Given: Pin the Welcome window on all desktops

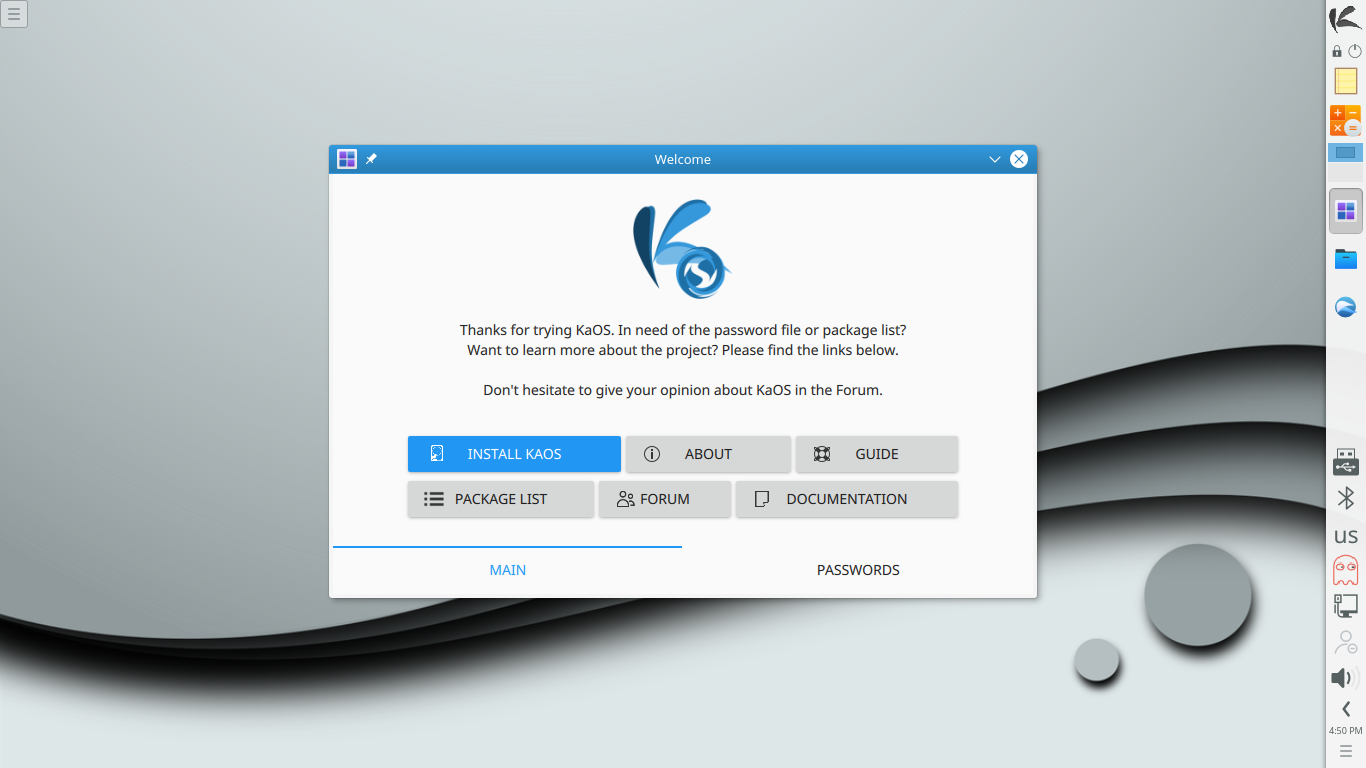Looking at the screenshot, I should click(x=371, y=159).
